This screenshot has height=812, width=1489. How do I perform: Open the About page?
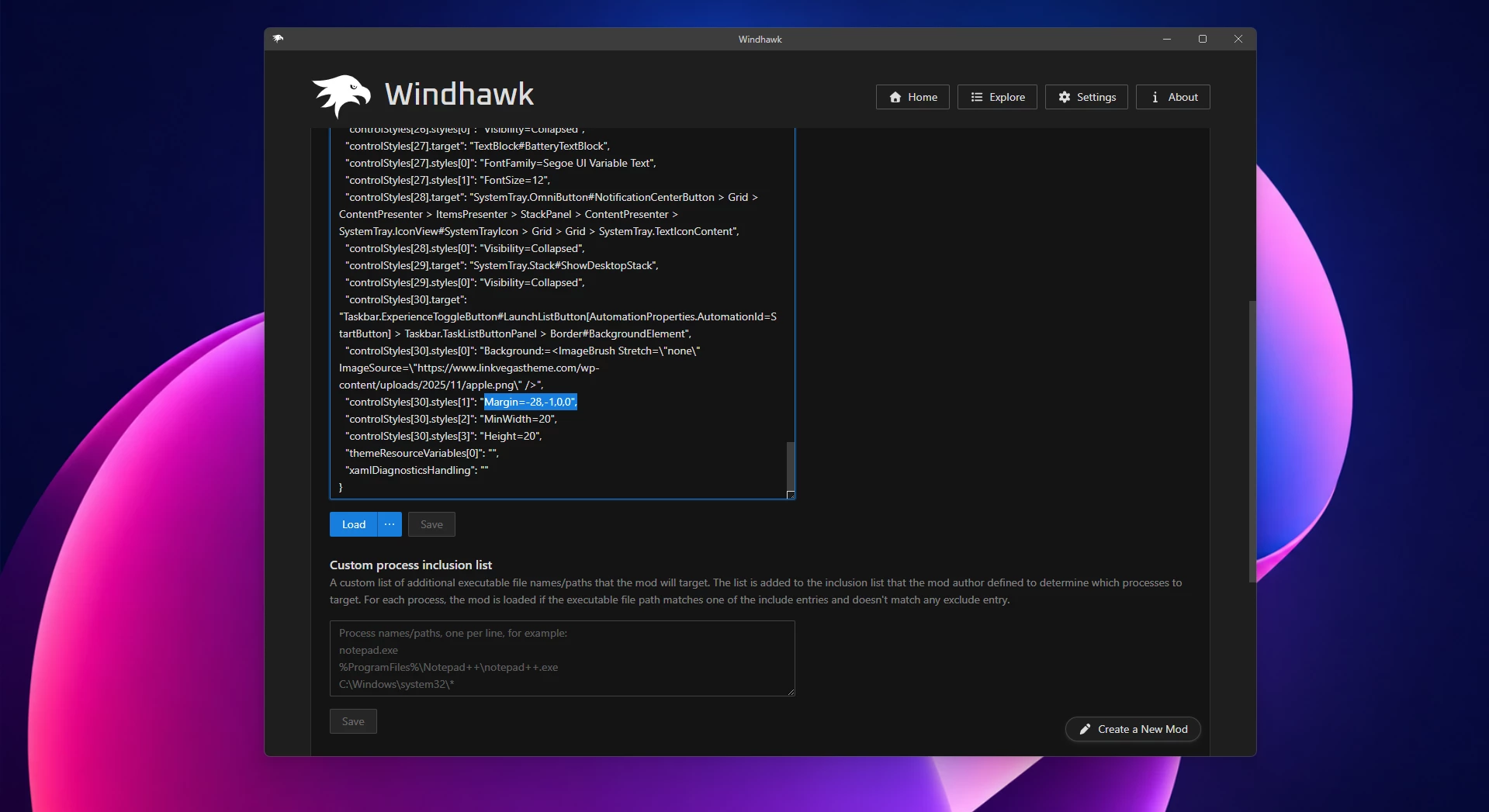coord(1173,97)
